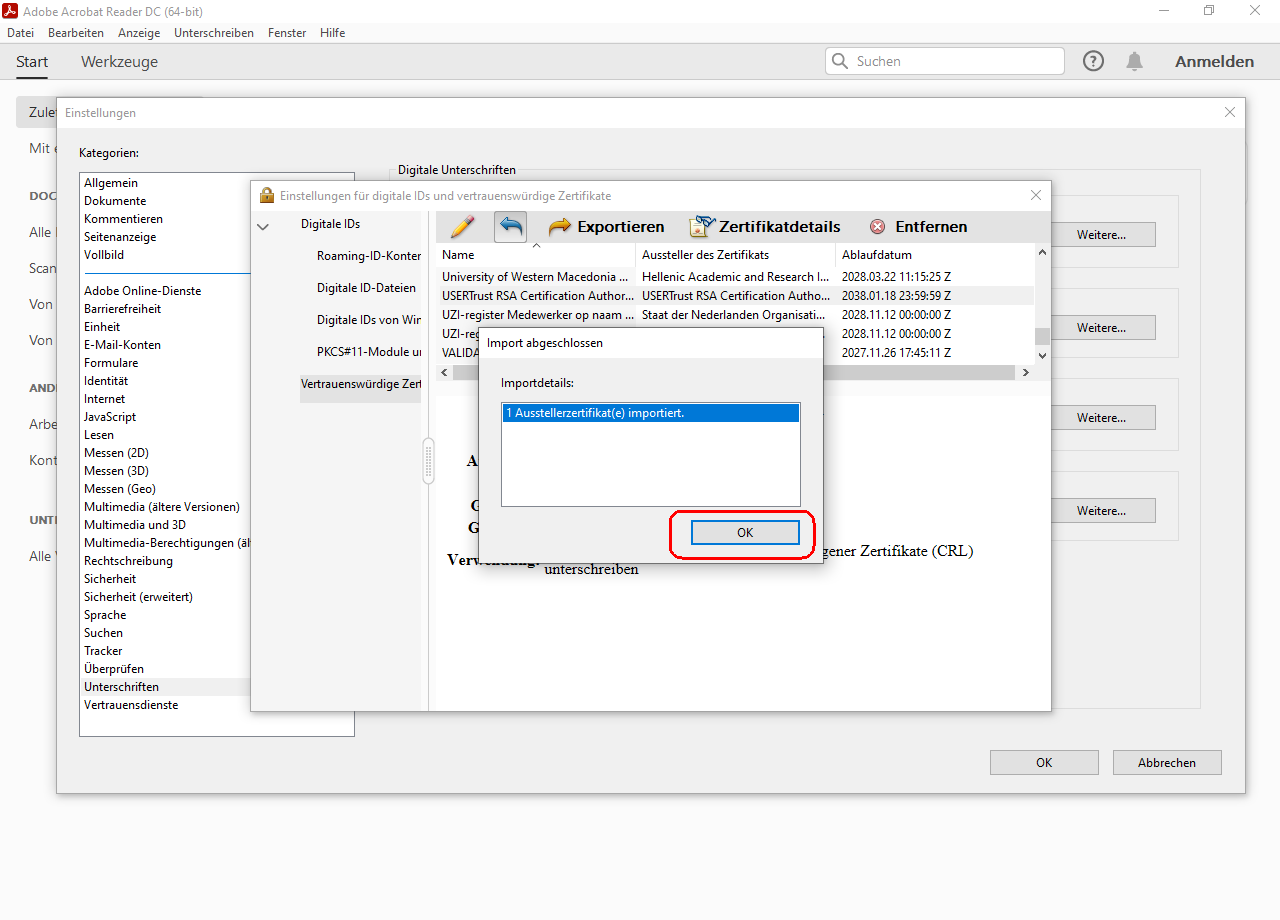Collapse the Digitale IDs tree chevron

[x=263, y=227]
